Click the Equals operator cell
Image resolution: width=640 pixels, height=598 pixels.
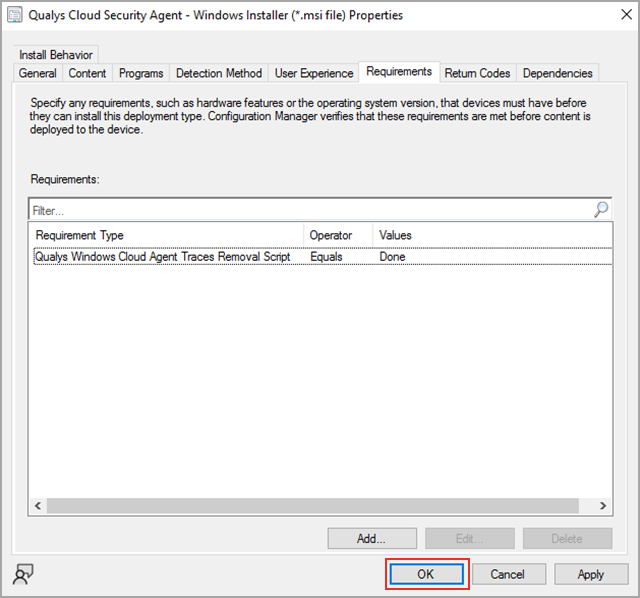click(x=326, y=257)
